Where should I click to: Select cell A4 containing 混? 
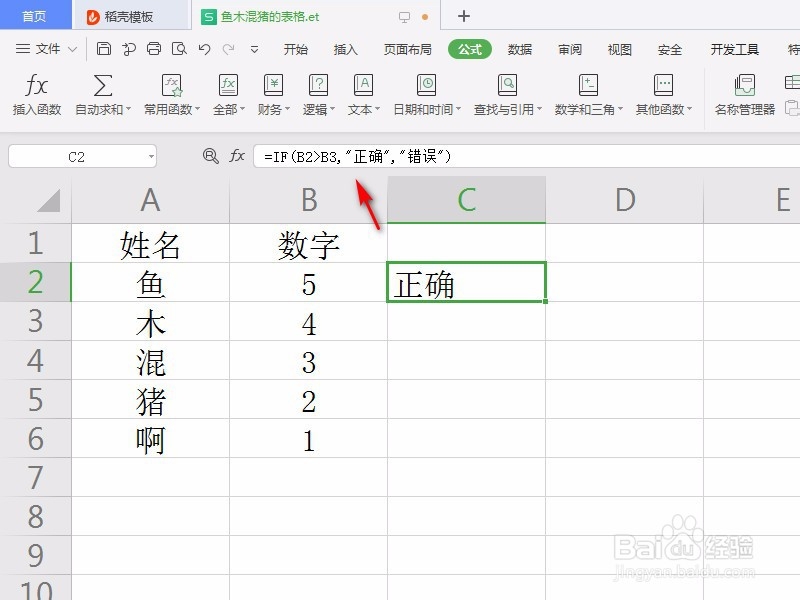pos(151,361)
